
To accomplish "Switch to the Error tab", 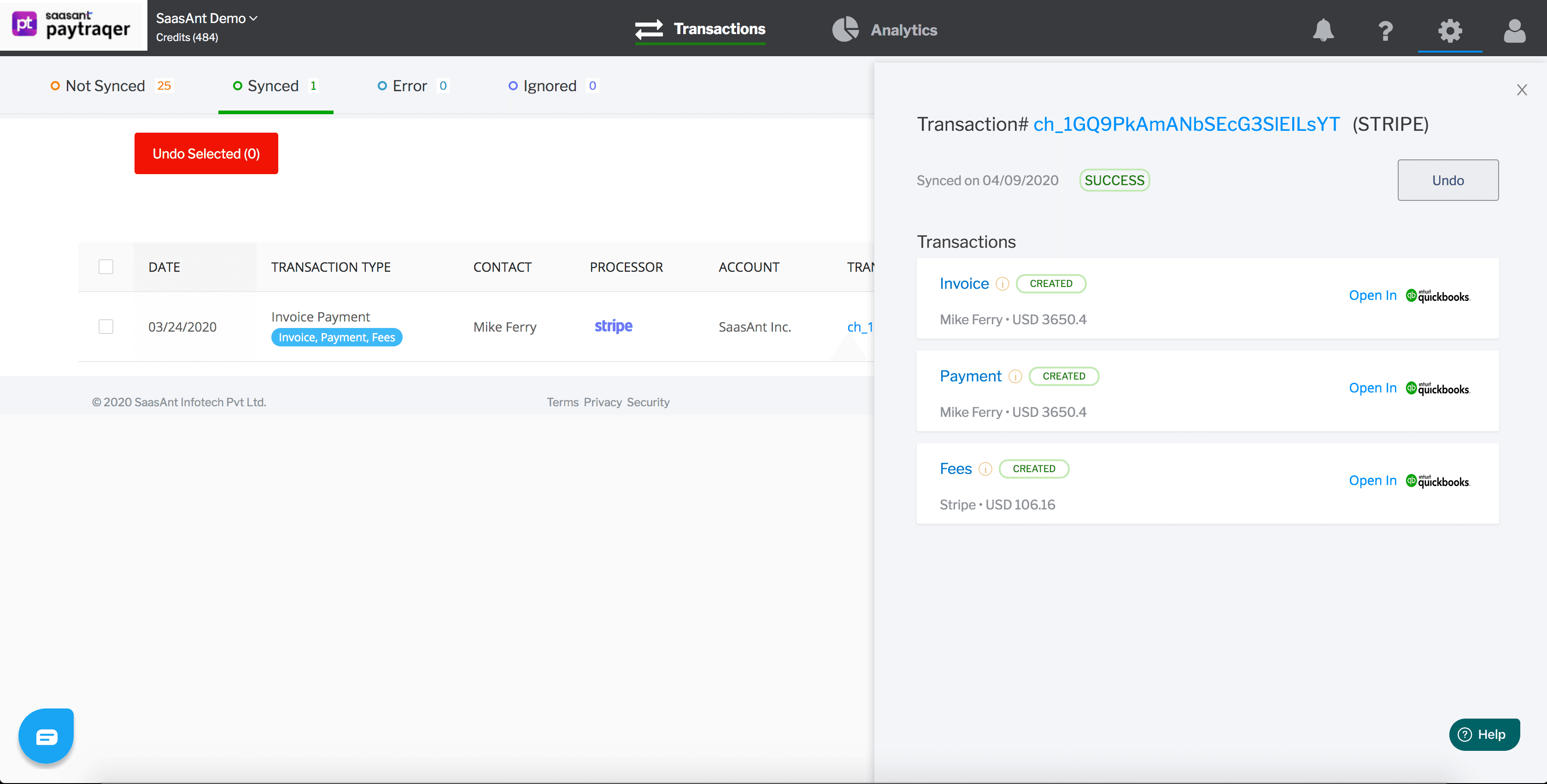I will (413, 86).
